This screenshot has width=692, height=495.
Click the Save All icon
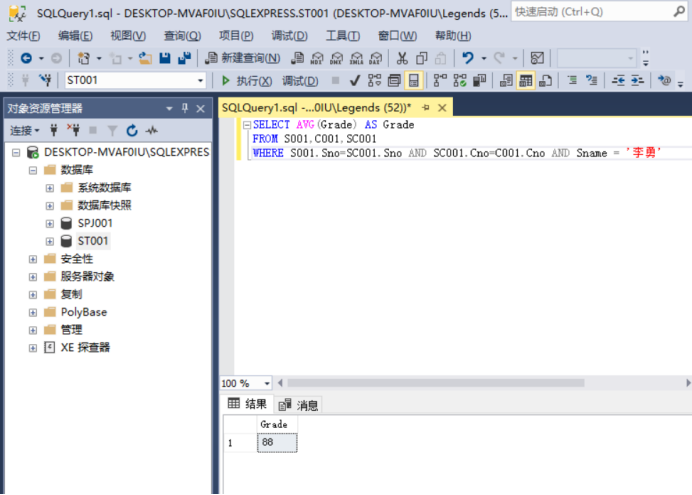coord(184,58)
